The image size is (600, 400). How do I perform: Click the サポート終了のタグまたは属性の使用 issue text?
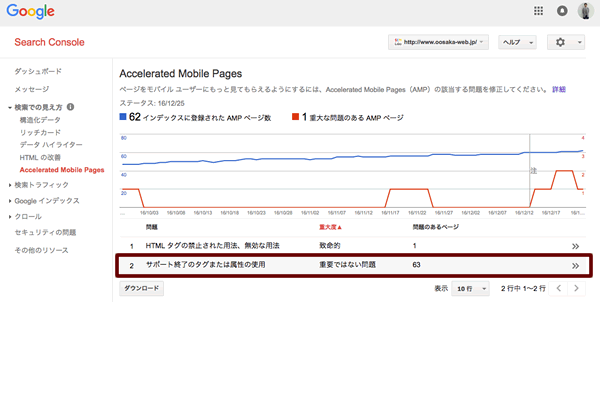(205, 264)
